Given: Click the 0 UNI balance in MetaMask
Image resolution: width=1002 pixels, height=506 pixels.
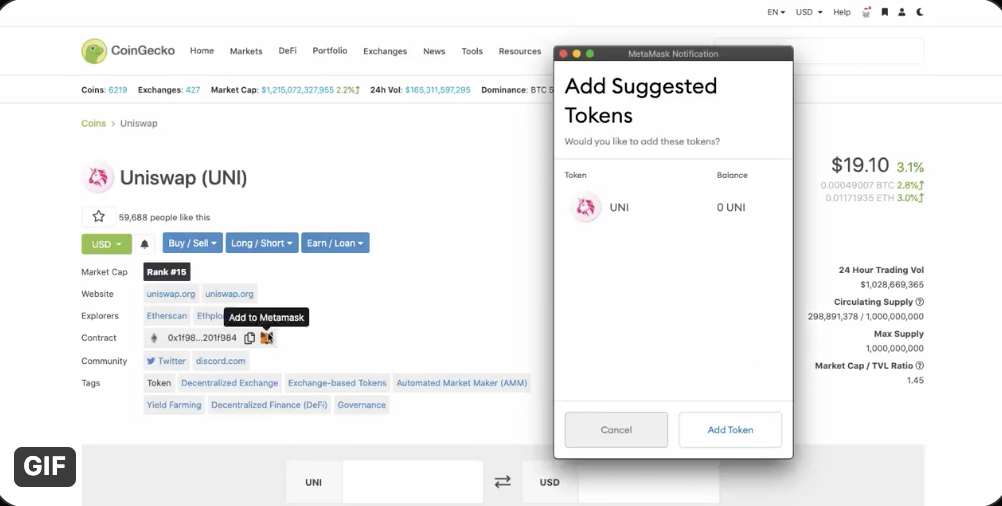Looking at the screenshot, I should click(x=731, y=207).
